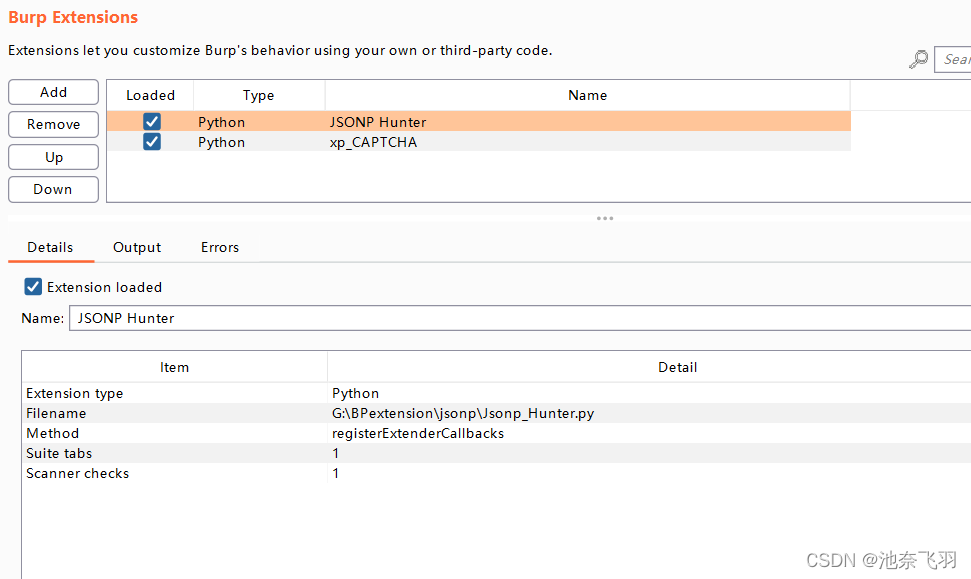The image size is (971, 579).
Task: Select the xp_CAPTCHA extension row
Action: pyautogui.click(x=479, y=142)
